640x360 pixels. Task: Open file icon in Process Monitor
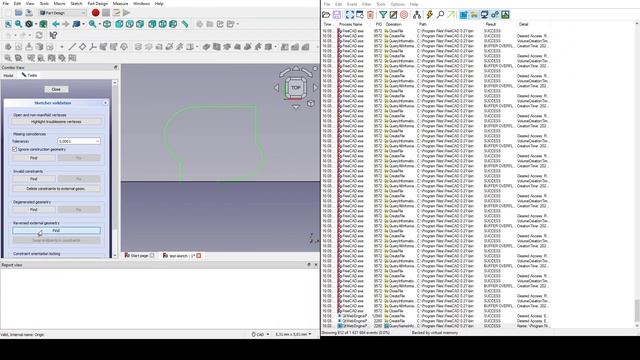pos(326,15)
